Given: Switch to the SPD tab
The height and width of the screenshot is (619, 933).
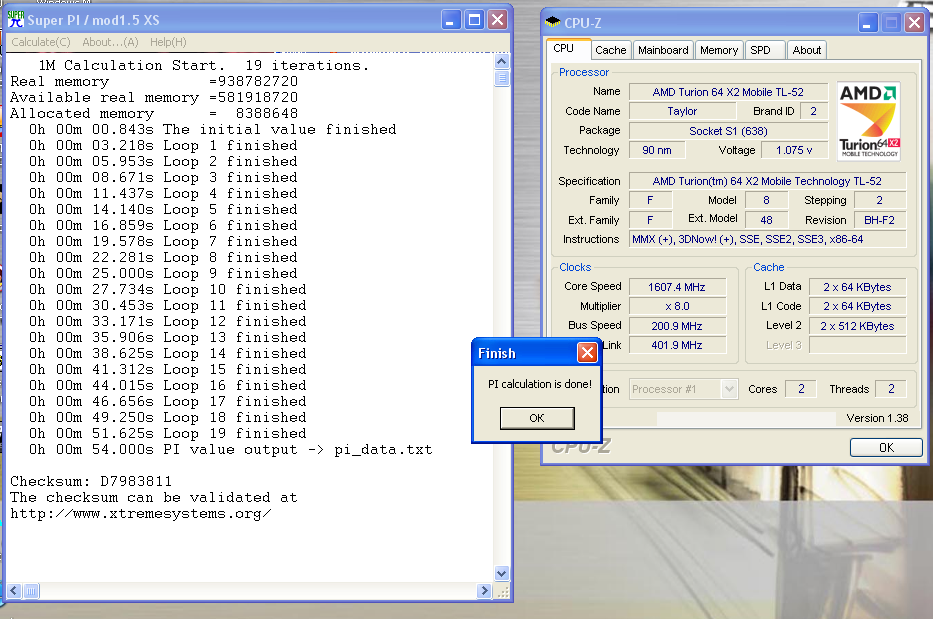Looking at the screenshot, I should pyautogui.click(x=764, y=50).
